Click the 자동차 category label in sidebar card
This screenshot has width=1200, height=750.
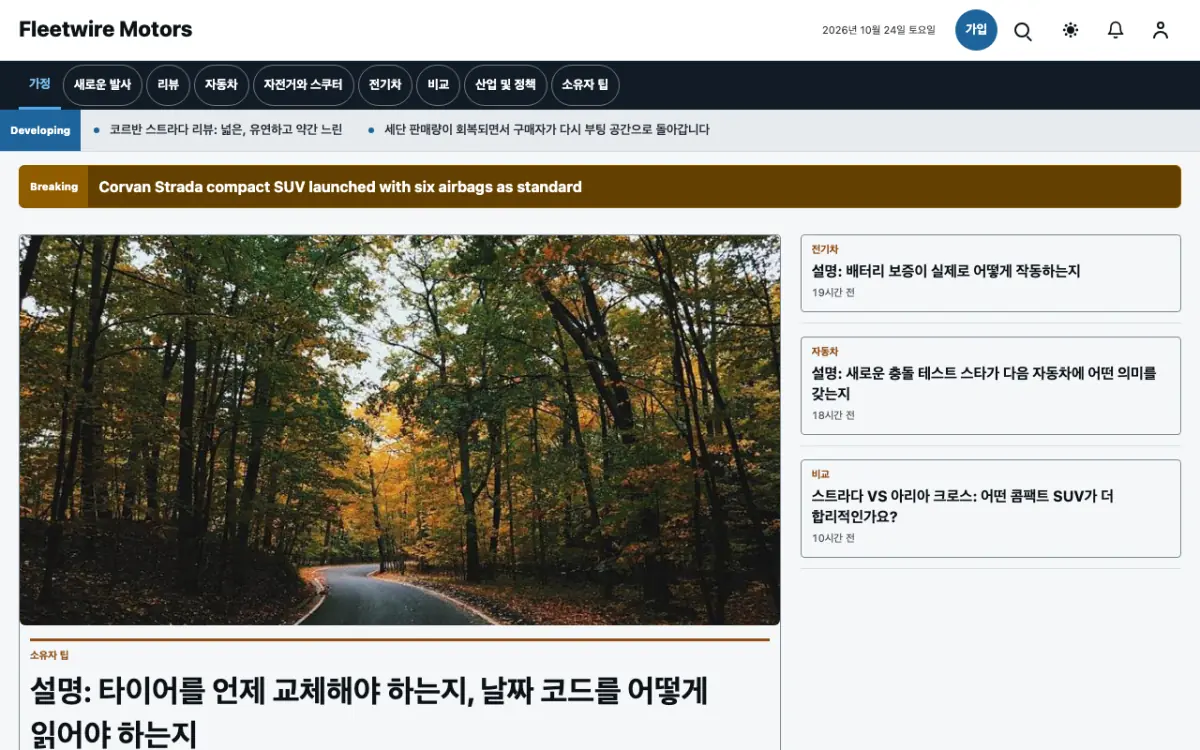click(825, 352)
